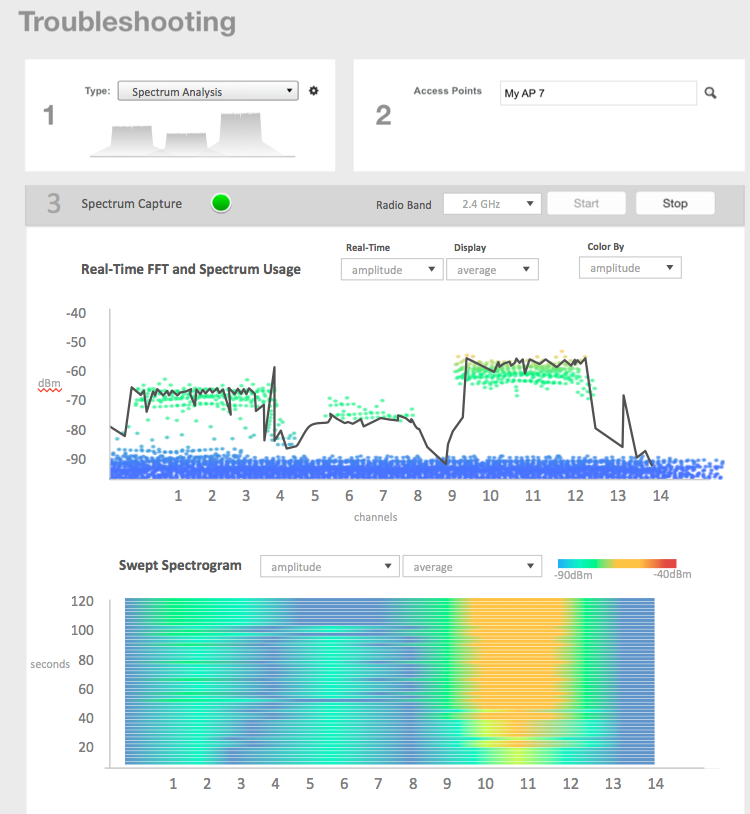750x814 pixels.
Task: Open the Radio Band 2.4 GHz dropdown
Action: coord(491,204)
